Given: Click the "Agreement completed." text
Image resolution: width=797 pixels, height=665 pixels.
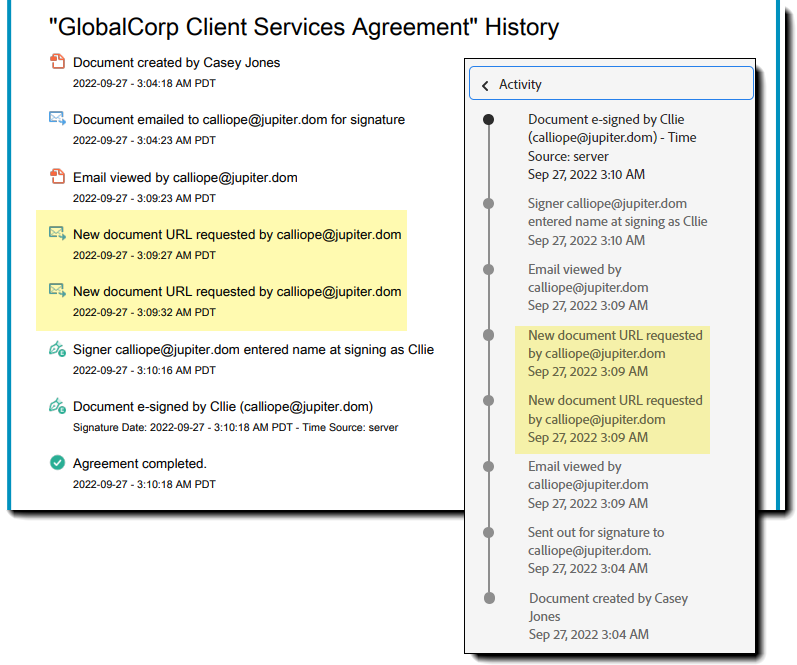Looking at the screenshot, I should 140,464.
